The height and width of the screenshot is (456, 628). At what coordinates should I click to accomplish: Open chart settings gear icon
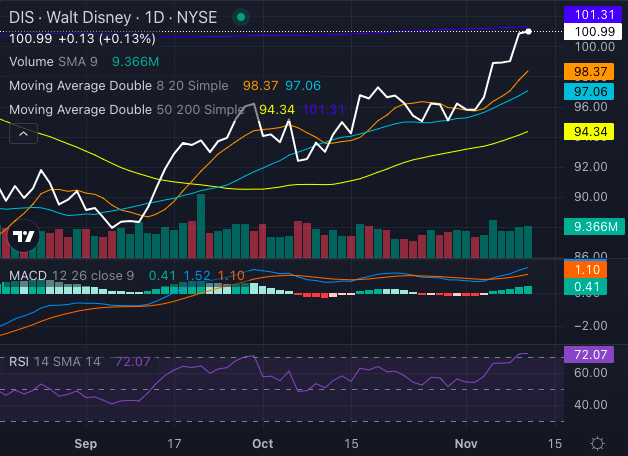tap(597, 443)
